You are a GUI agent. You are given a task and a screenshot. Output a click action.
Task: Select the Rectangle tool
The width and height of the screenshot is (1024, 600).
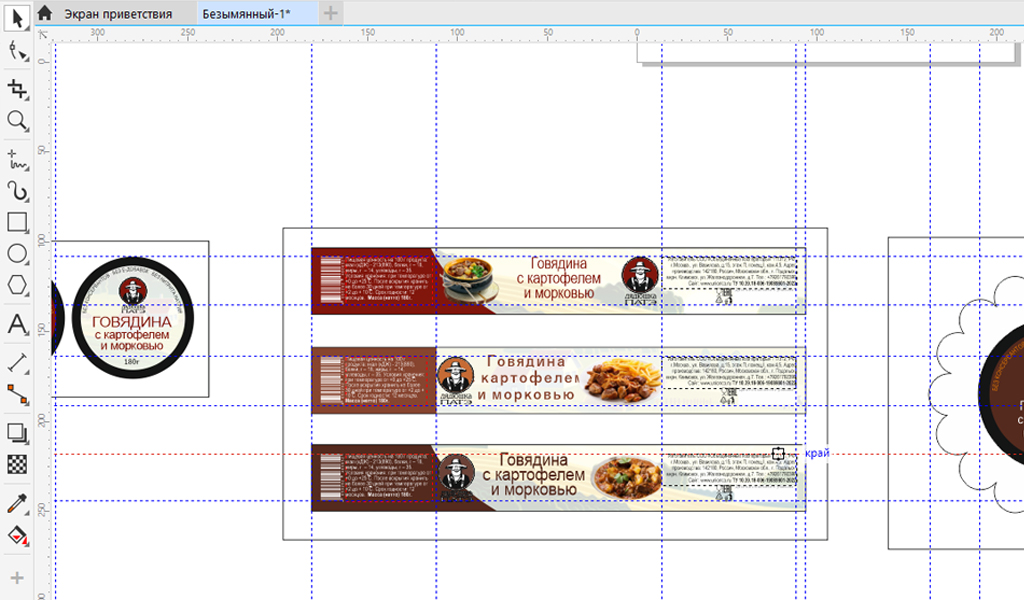coord(17,222)
